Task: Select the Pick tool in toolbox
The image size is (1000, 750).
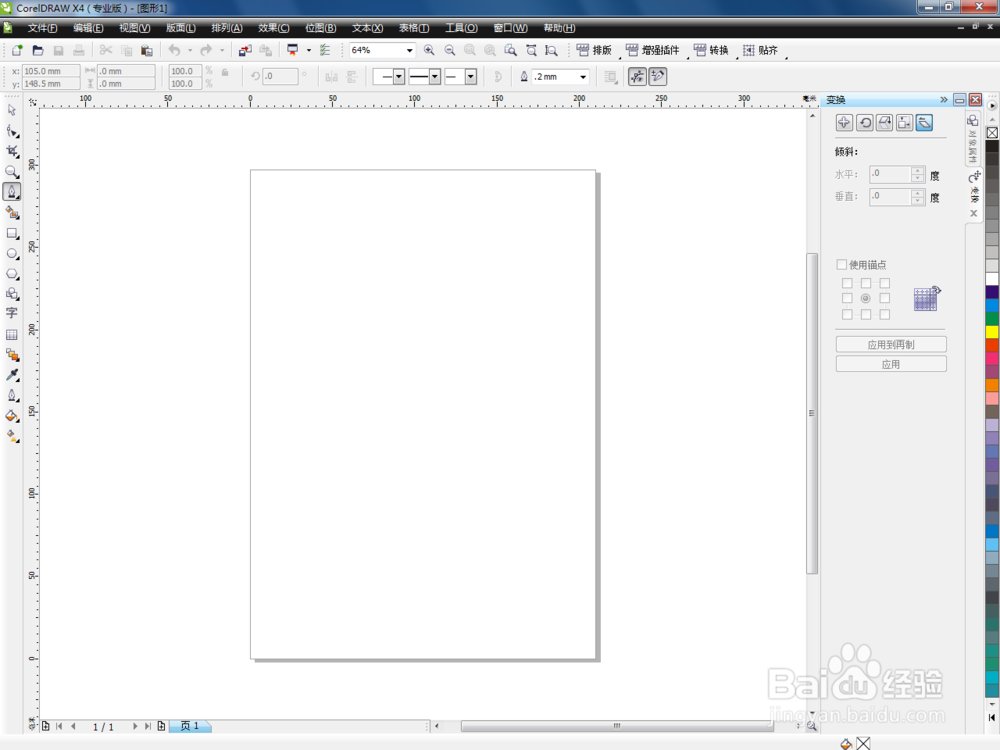Action: (12, 110)
